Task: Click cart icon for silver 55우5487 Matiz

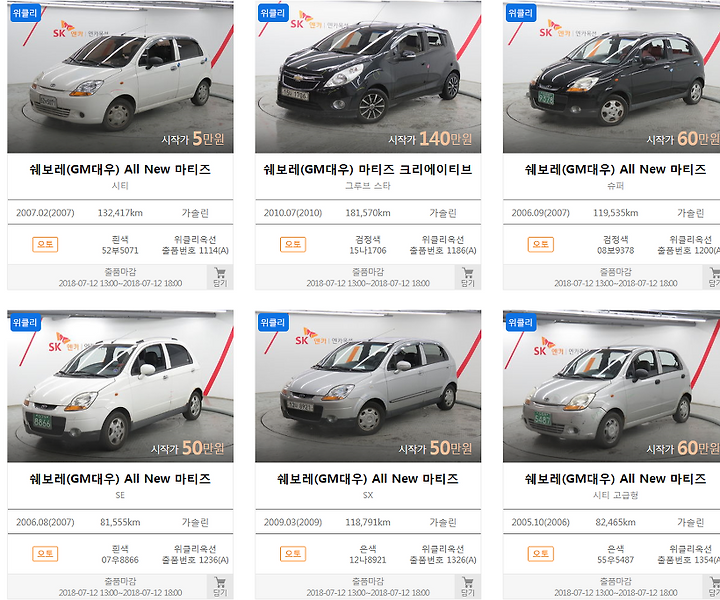Action: coord(713,587)
